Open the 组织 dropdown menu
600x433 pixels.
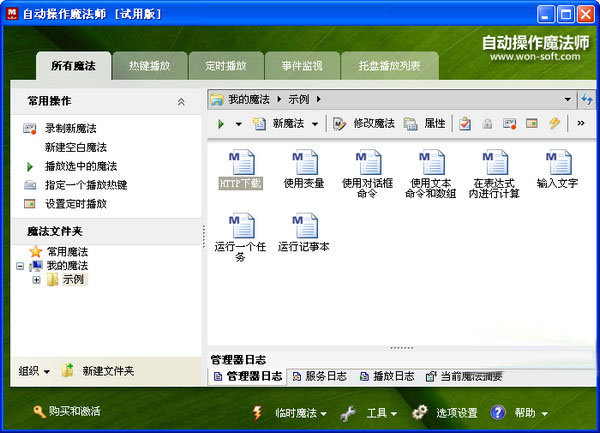(x=34, y=371)
